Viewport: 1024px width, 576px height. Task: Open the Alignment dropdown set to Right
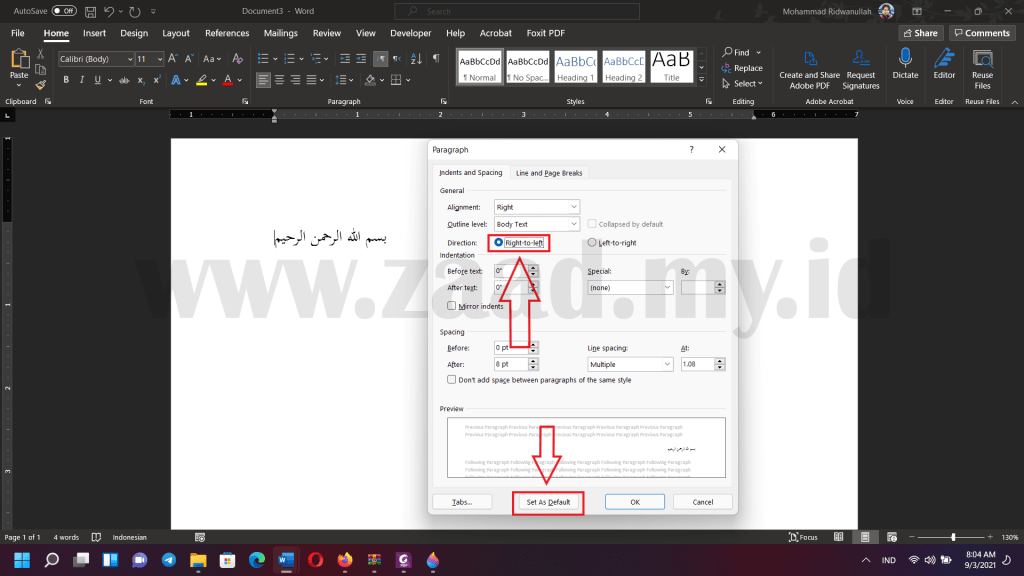click(537, 207)
